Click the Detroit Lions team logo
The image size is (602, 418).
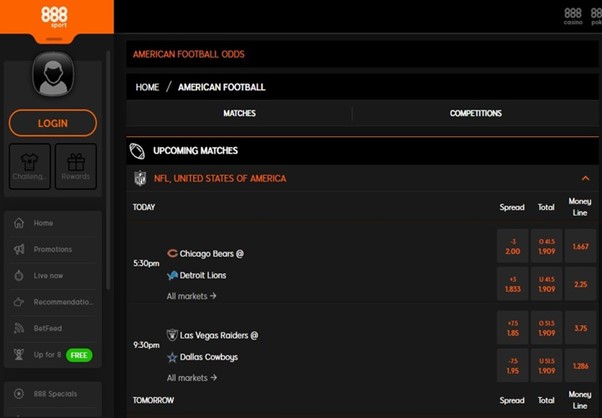tap(172, 275)
